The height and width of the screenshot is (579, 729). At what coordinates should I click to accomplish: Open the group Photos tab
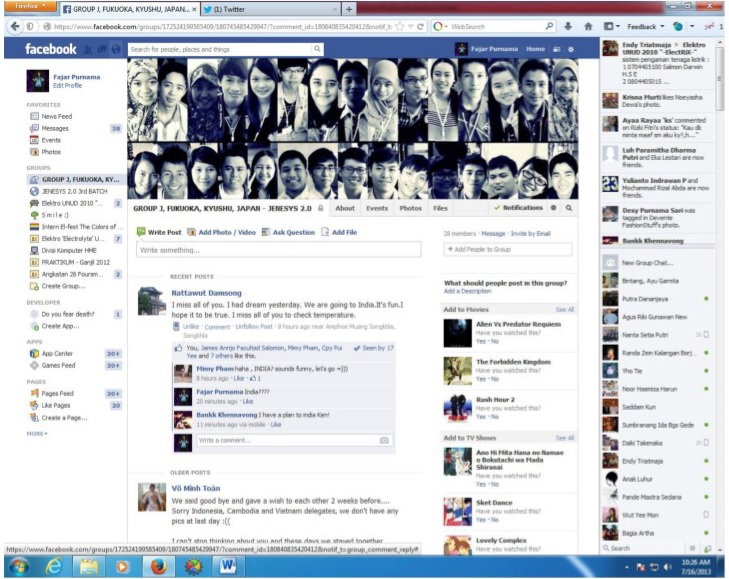[x=411, y=208]
